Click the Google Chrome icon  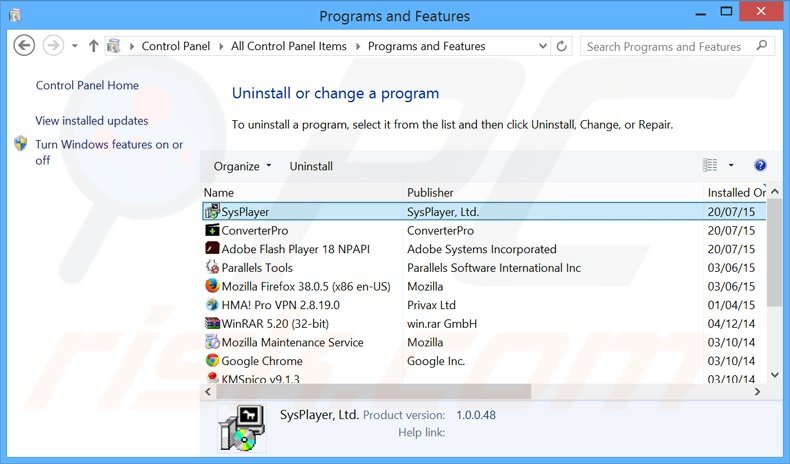tap(212, 361)
